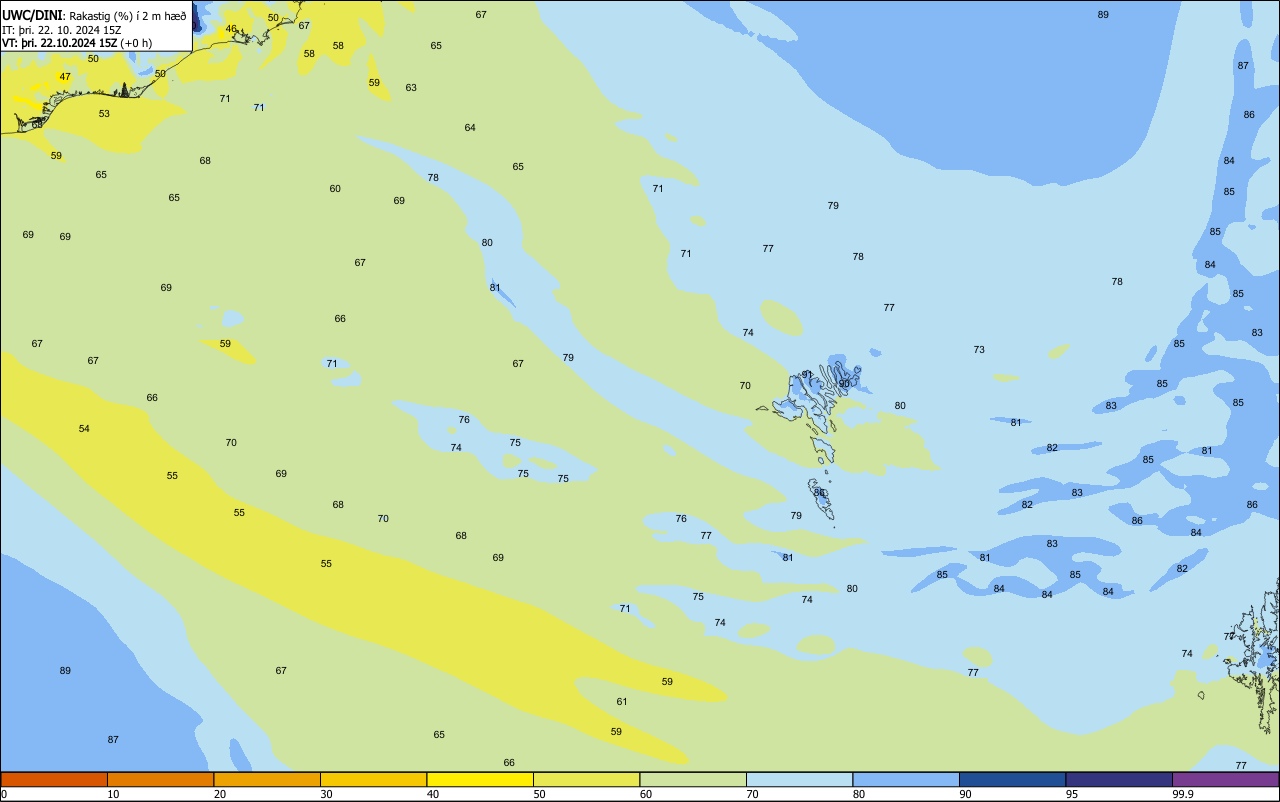The width and height of the screenshot is (1280, 802).
Task: Click the map humidity value '53'
Action: 104,114
